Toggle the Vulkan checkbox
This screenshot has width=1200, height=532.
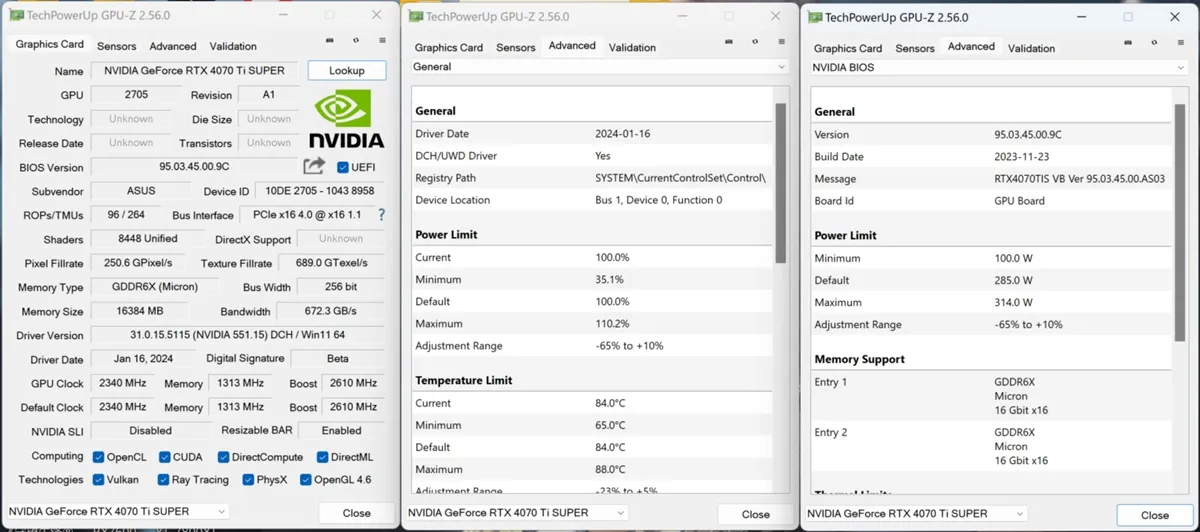pyautogui.click(x=98, y=480)
